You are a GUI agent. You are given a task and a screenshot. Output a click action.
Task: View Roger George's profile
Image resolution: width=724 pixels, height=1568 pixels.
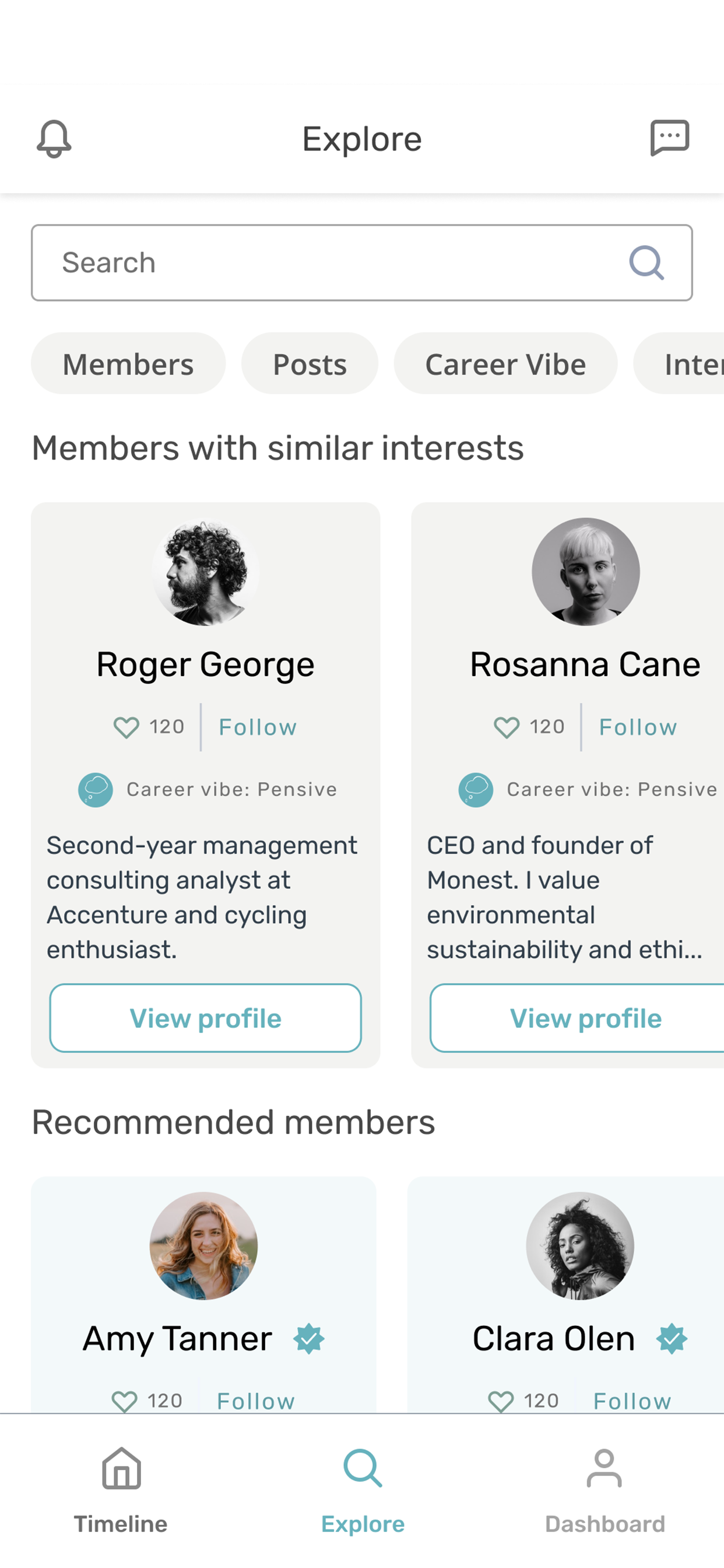click(206, 1019)
